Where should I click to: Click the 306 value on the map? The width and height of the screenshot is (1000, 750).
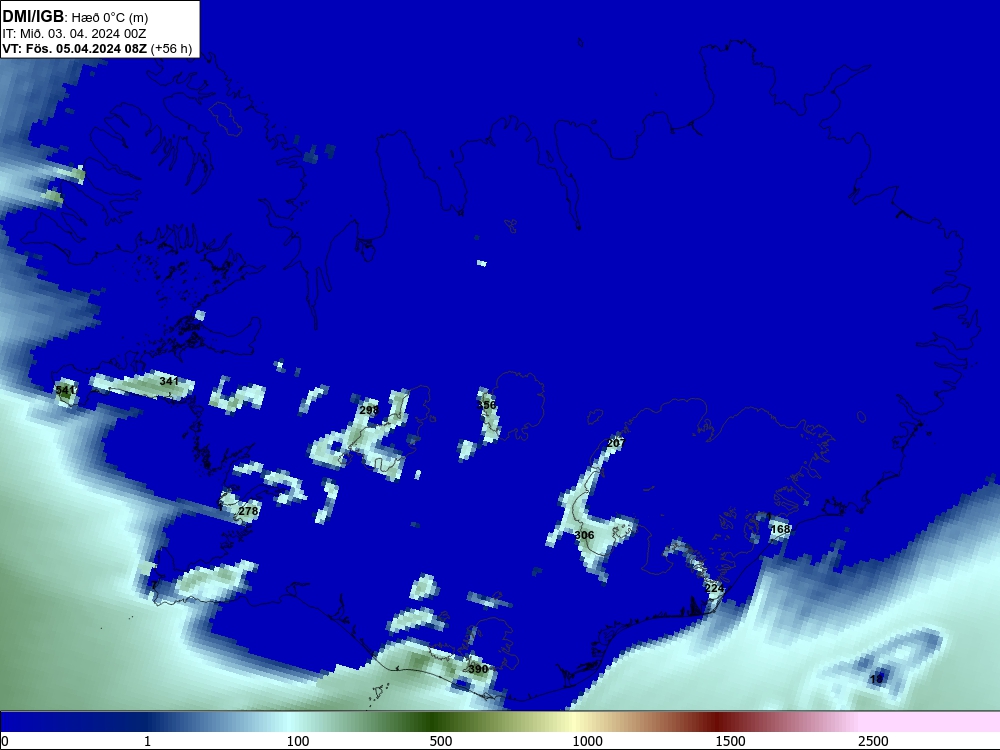(584, 535)
